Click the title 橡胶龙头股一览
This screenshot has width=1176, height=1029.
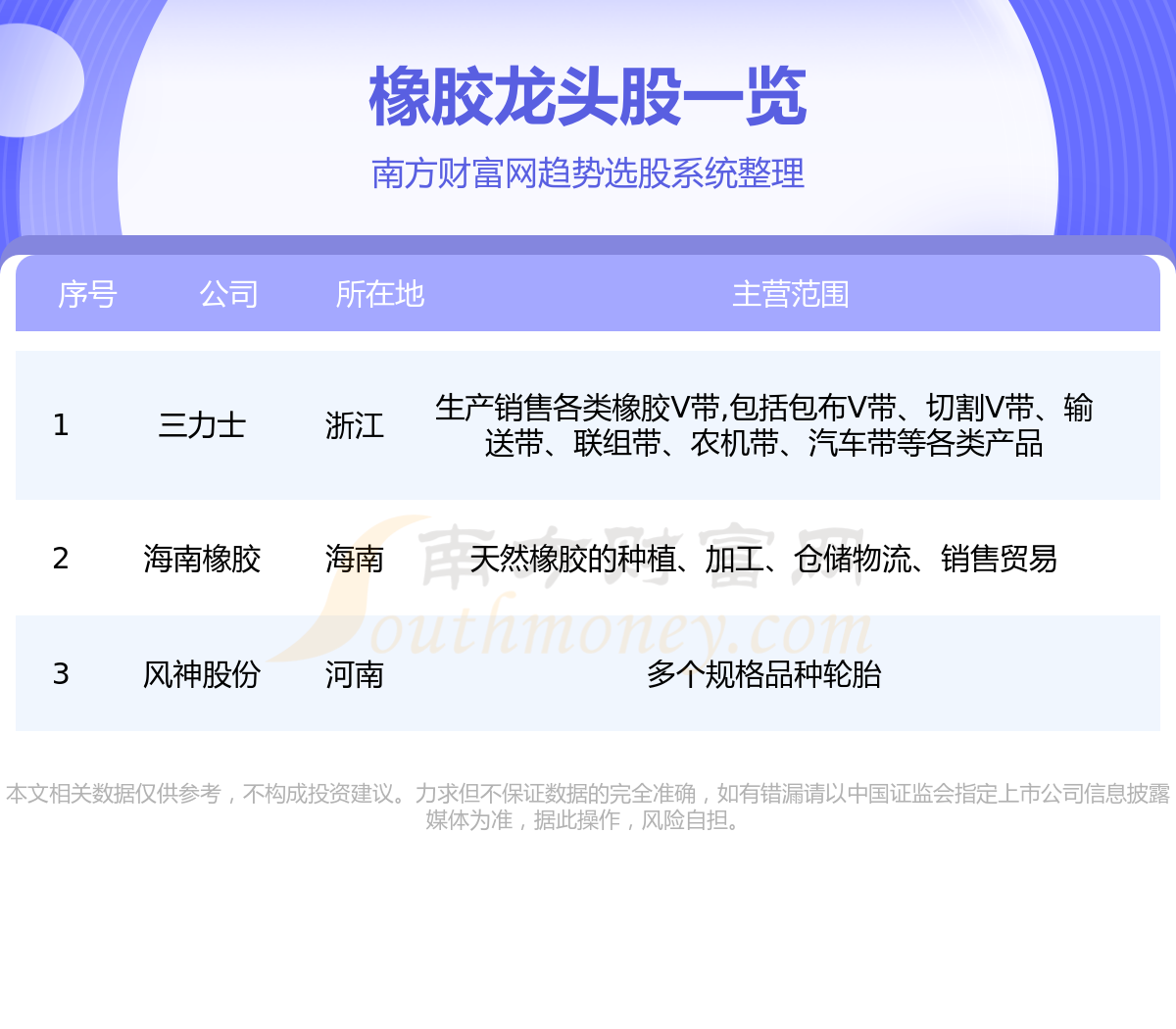coord(588,97)
